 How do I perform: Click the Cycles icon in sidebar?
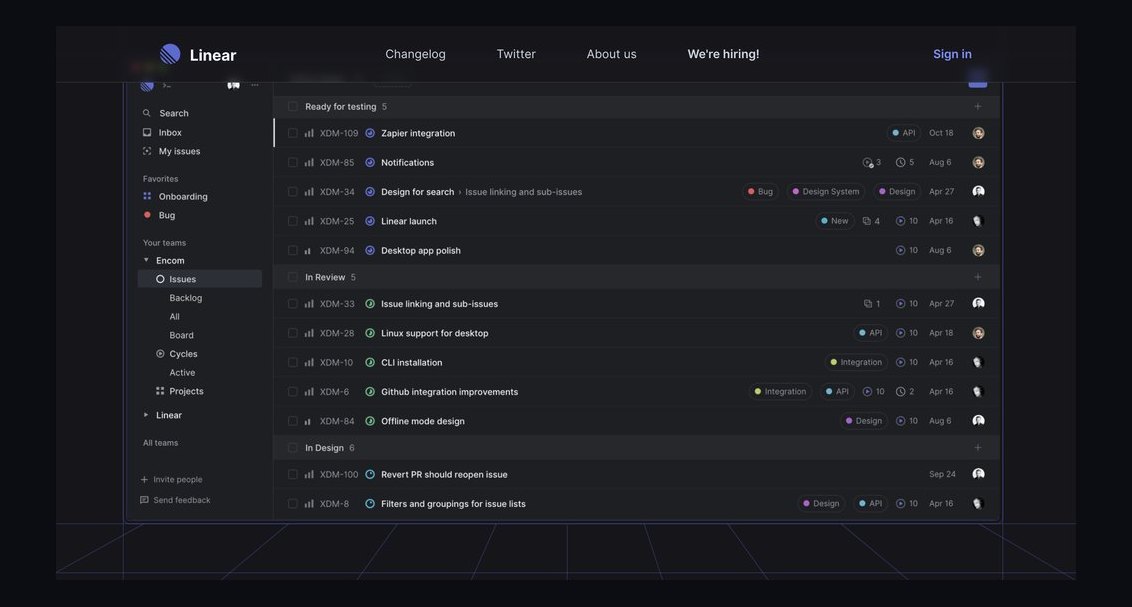[x=160, y=354]
